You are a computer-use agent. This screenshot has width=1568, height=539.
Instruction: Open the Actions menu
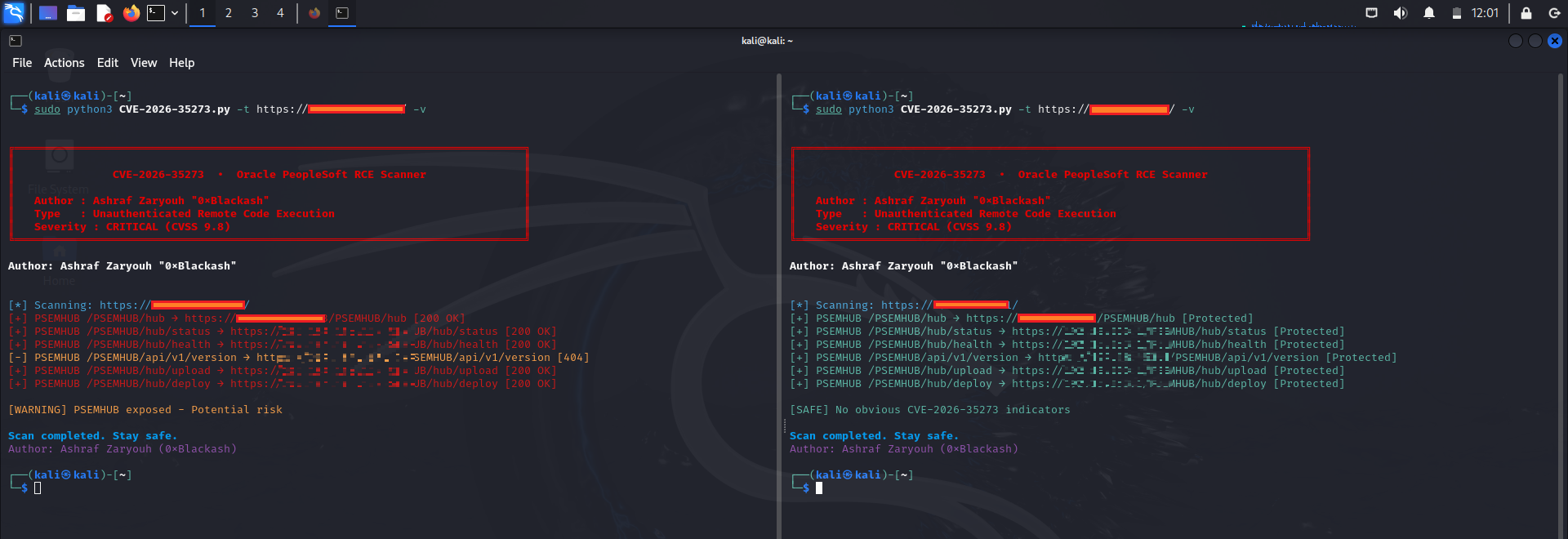65,63
